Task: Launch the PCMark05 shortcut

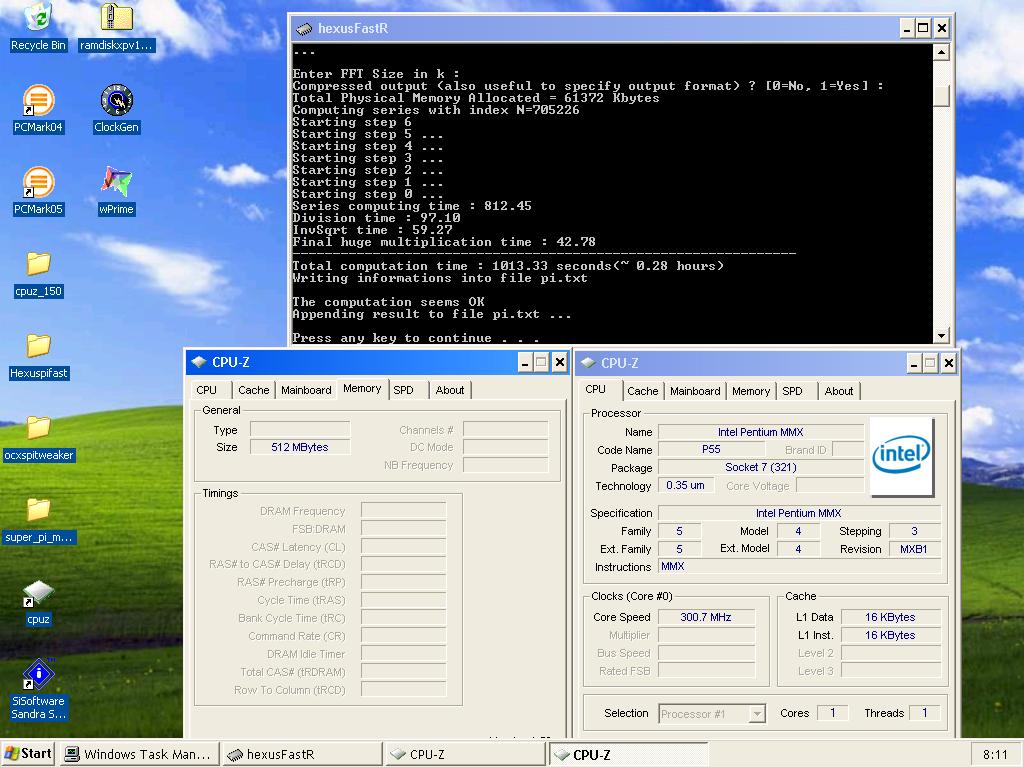Action: 39,191
